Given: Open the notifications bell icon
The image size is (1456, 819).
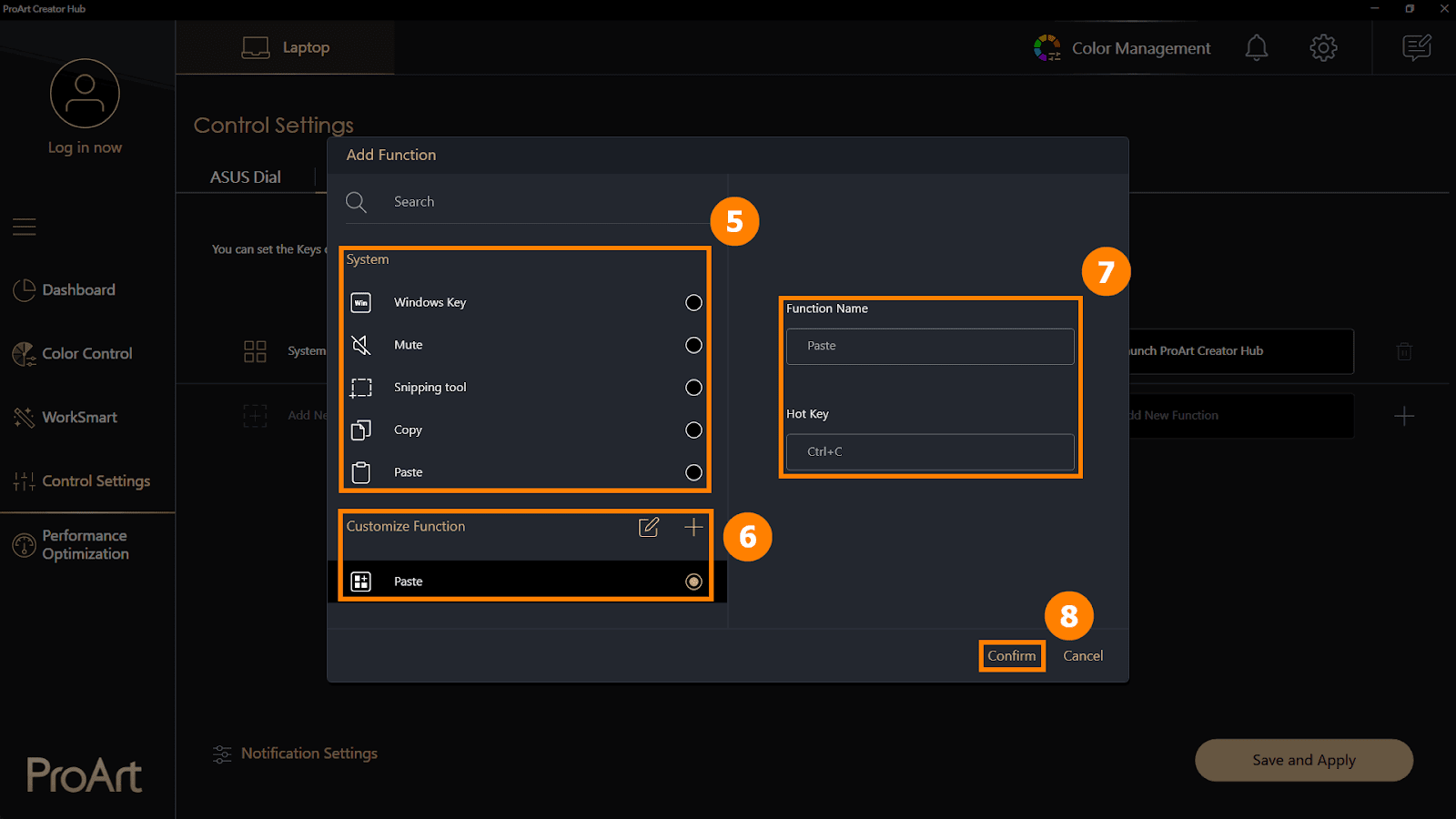Looking at the screenshot, I should click(1257, 47).
